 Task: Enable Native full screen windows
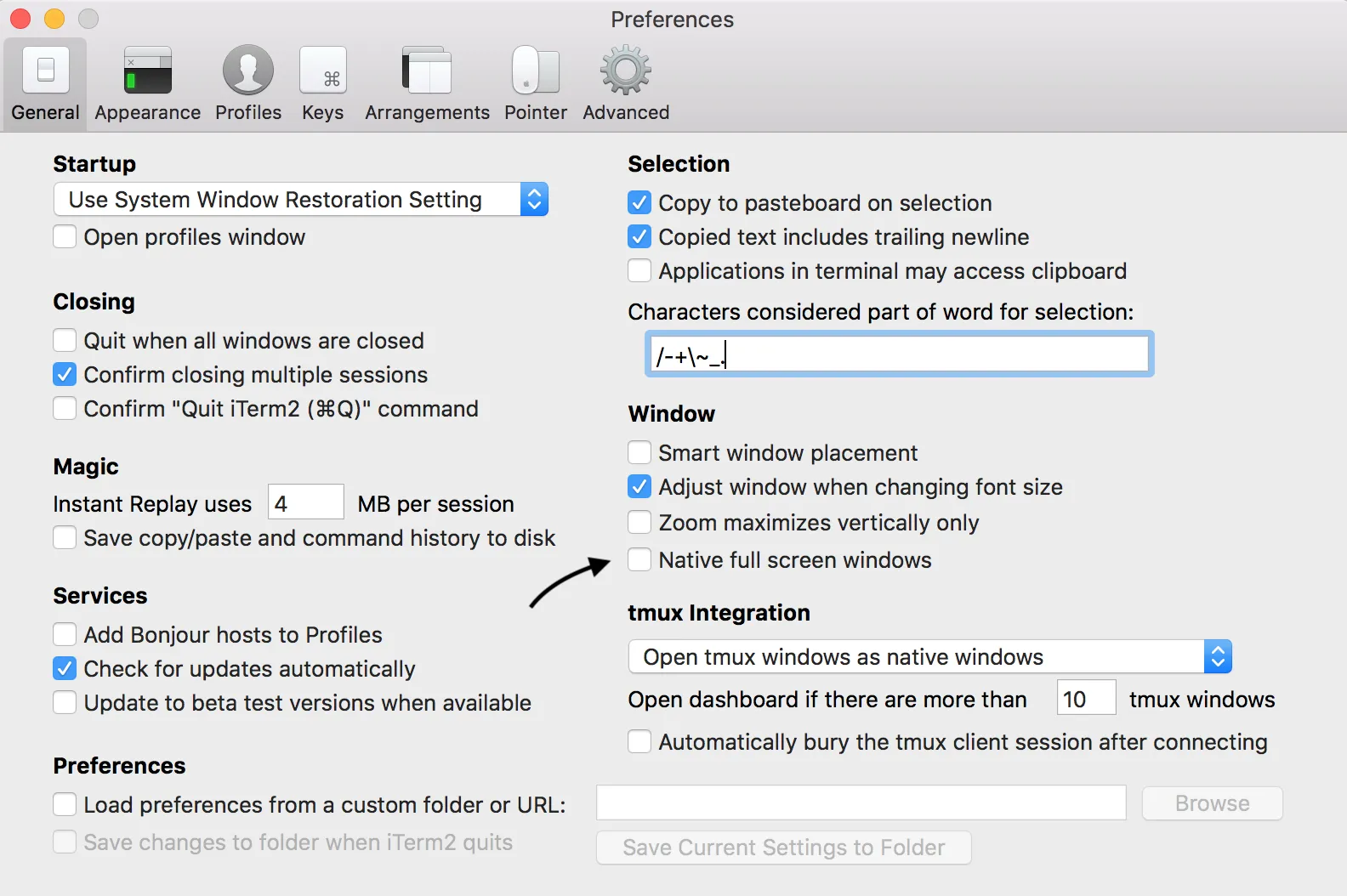[639, 559]
